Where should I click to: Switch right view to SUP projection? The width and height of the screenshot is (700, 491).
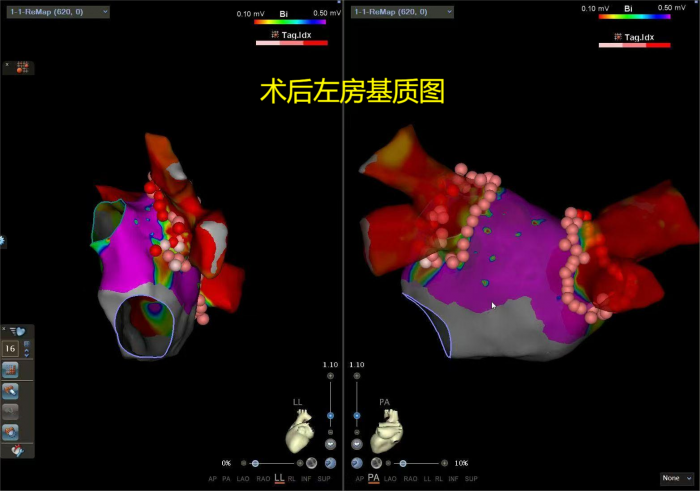476,479
